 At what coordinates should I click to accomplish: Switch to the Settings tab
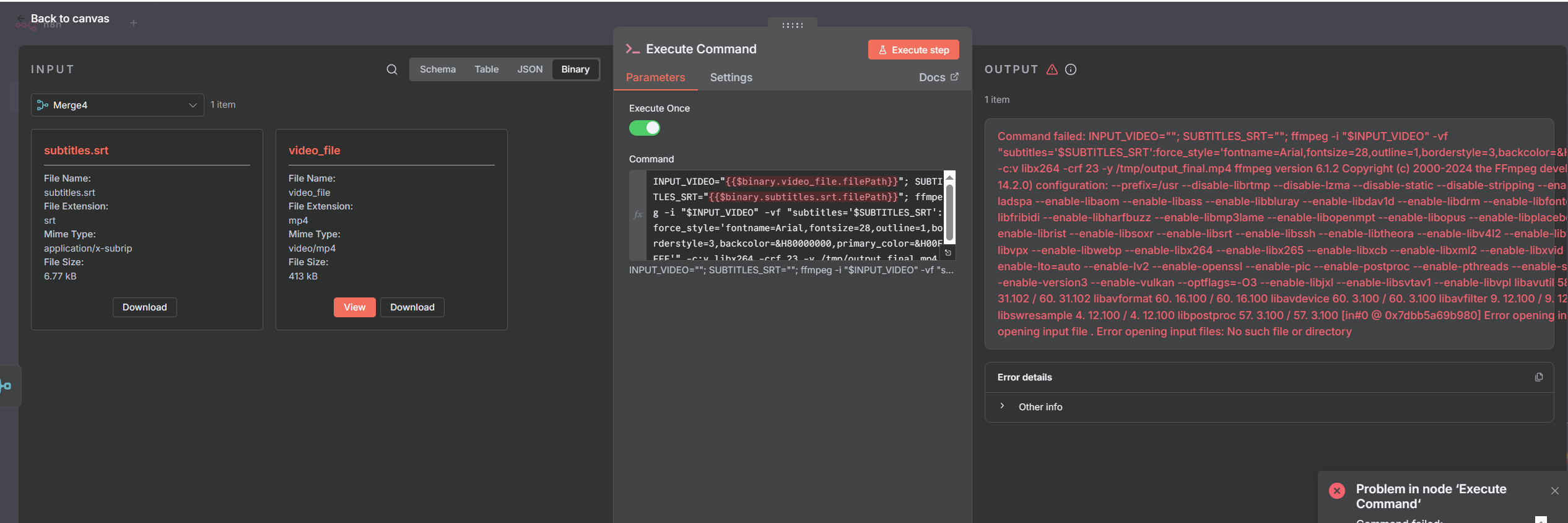point(731,77)
